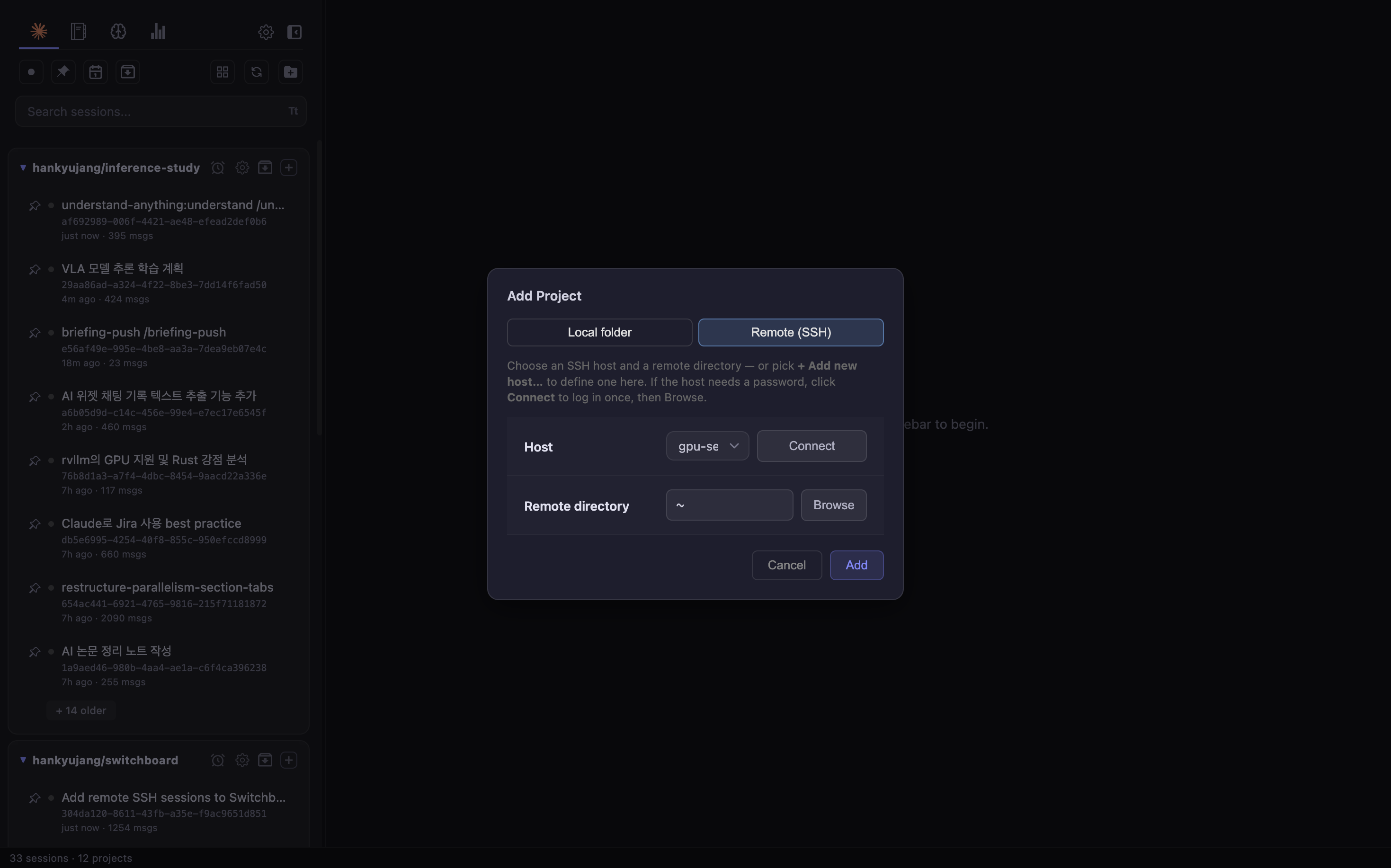Select the Local folder option
The height and width of the screenshot is (868, 1391).
pyautogui.click(x=599, y=332)
